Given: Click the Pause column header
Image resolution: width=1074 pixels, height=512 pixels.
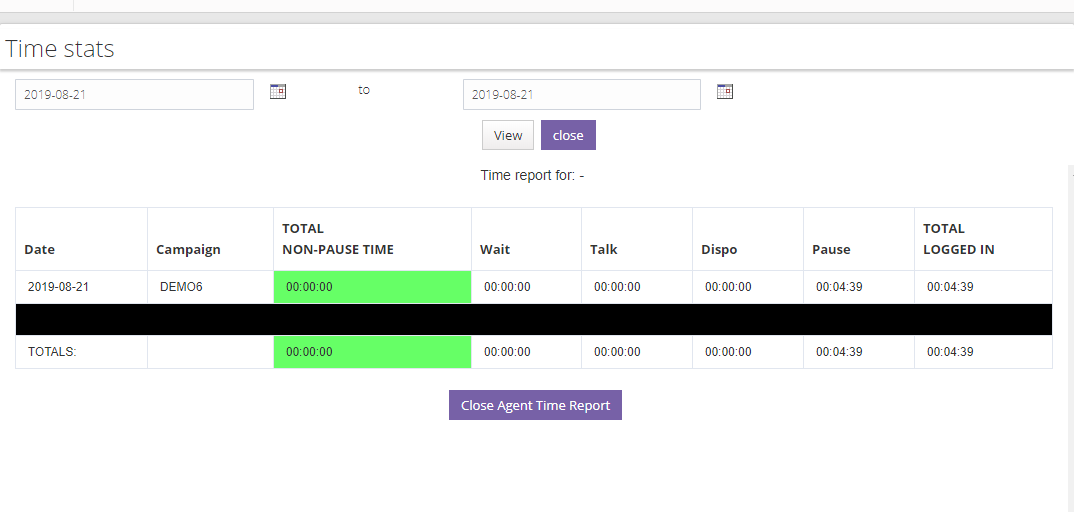Looking at the screenshot, I should click(831, 250).
